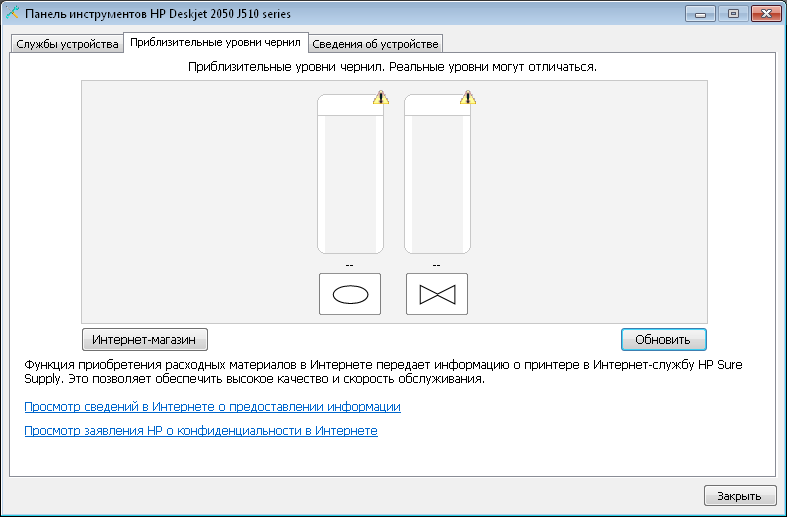Refresh ink levels with Обновить button
Screen dimensions: 787x517
coord(664,340)
